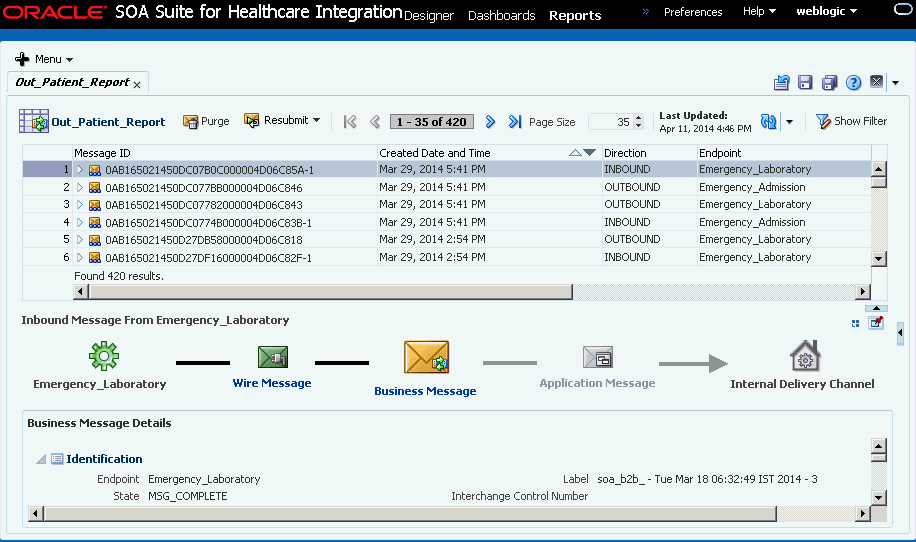Viewport: 916px width, 542px height.
Task: Select the Out_Patient_Report tab
Action: (72, 82)
